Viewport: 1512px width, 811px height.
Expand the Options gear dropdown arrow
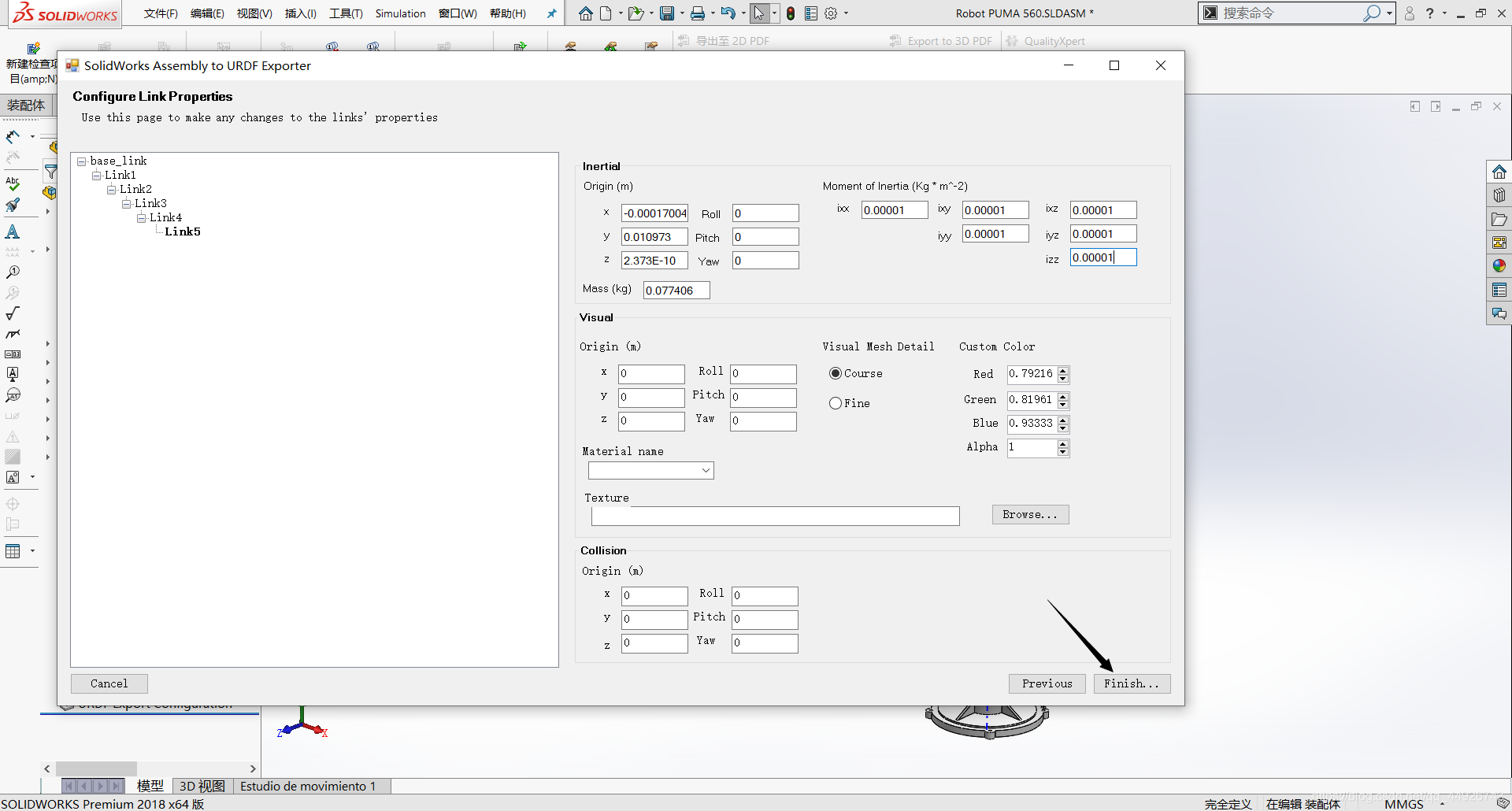(x=846, y=13)
